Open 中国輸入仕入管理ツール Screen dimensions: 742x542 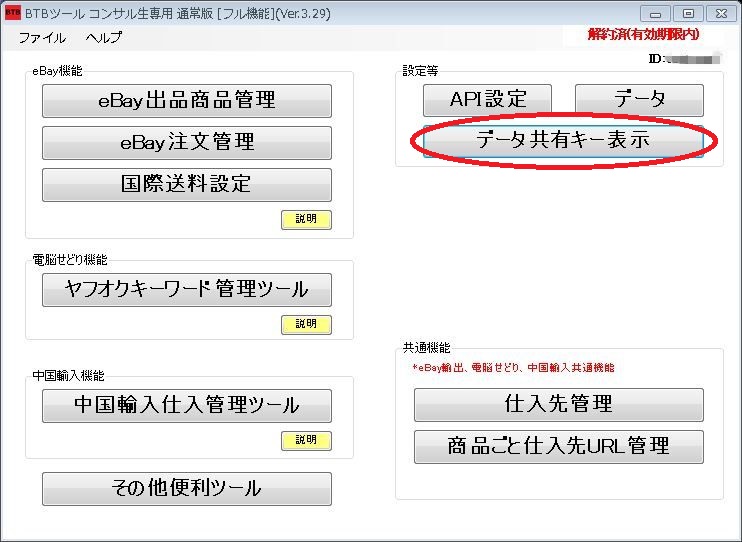point(187,406)
